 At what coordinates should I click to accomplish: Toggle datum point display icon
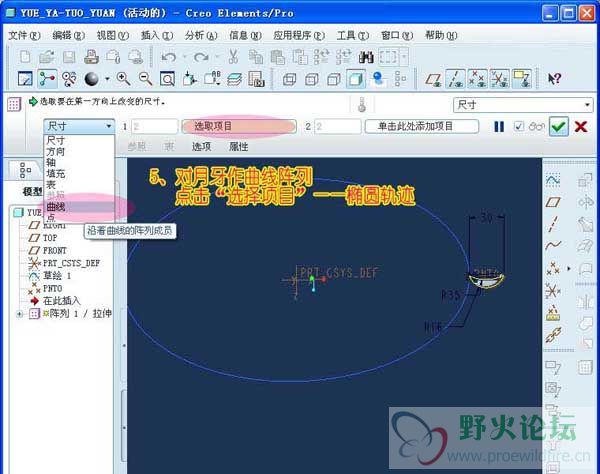(477, 79)
